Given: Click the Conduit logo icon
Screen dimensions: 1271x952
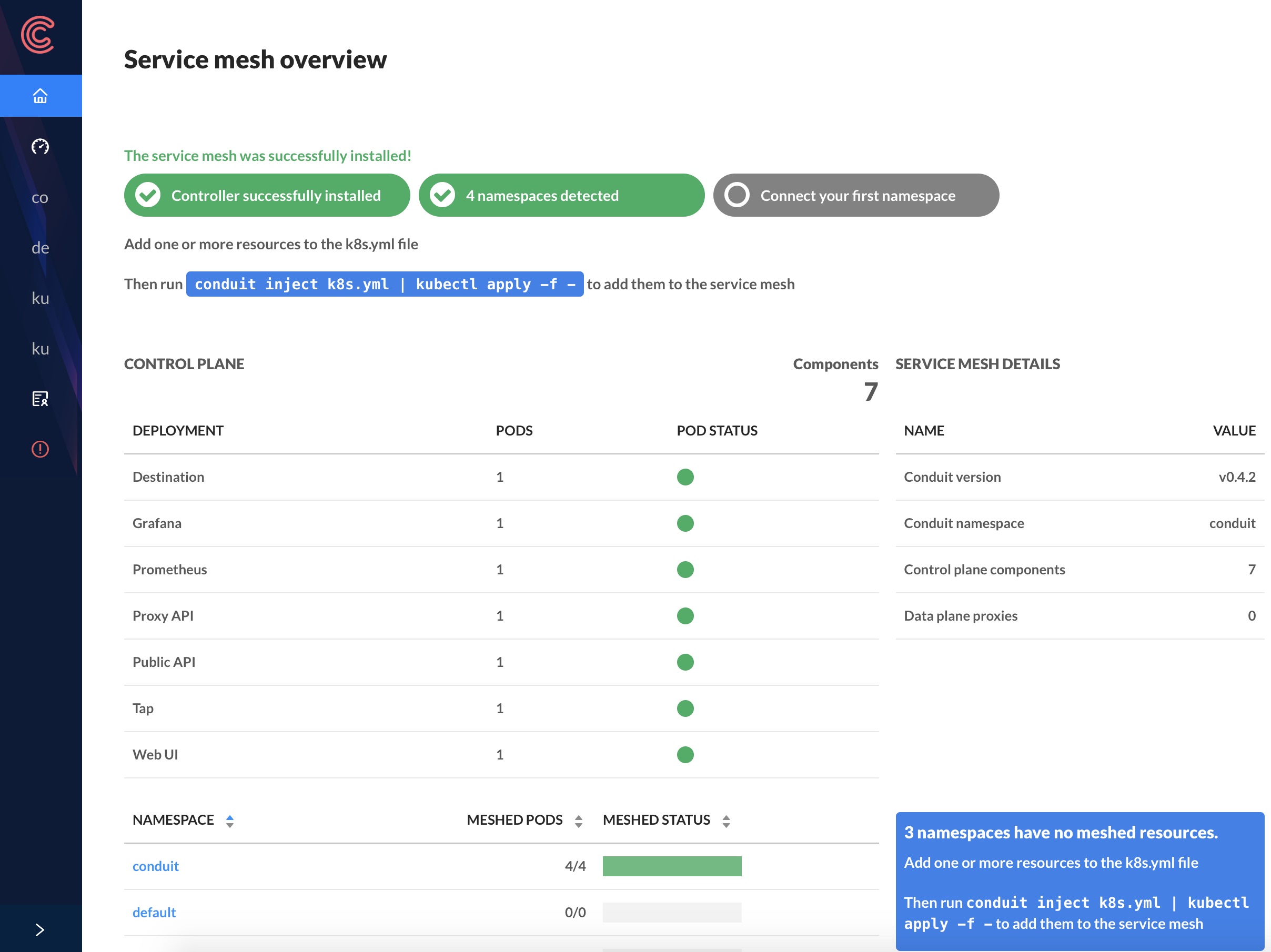Looking at the screenshot, I should click(37, 35).
